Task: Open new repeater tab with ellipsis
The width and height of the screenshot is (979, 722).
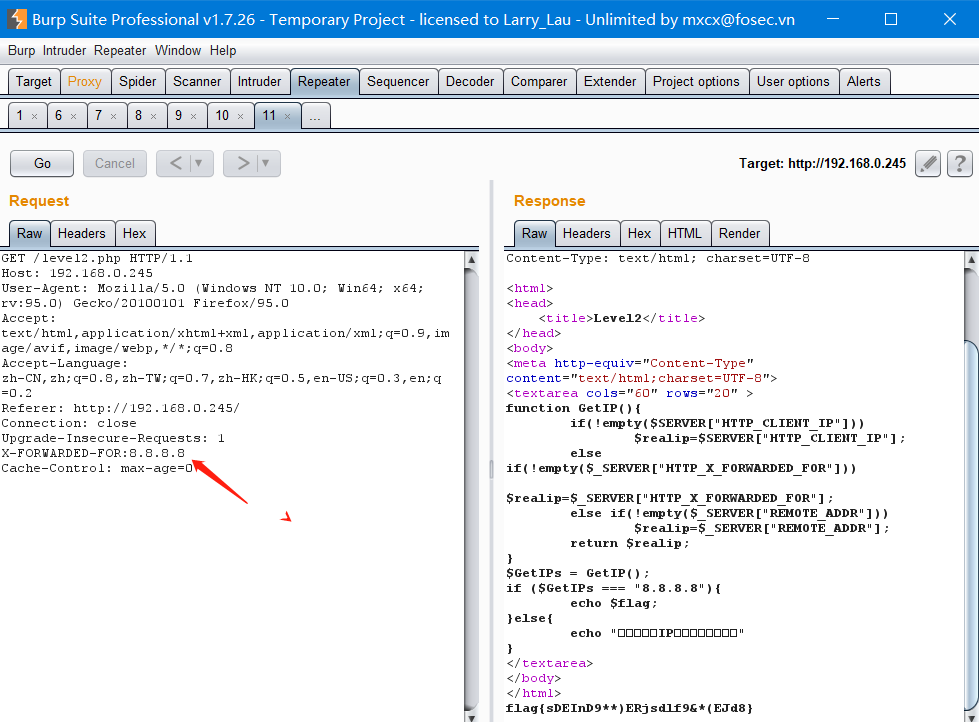Action: click(x=315, y=116)
